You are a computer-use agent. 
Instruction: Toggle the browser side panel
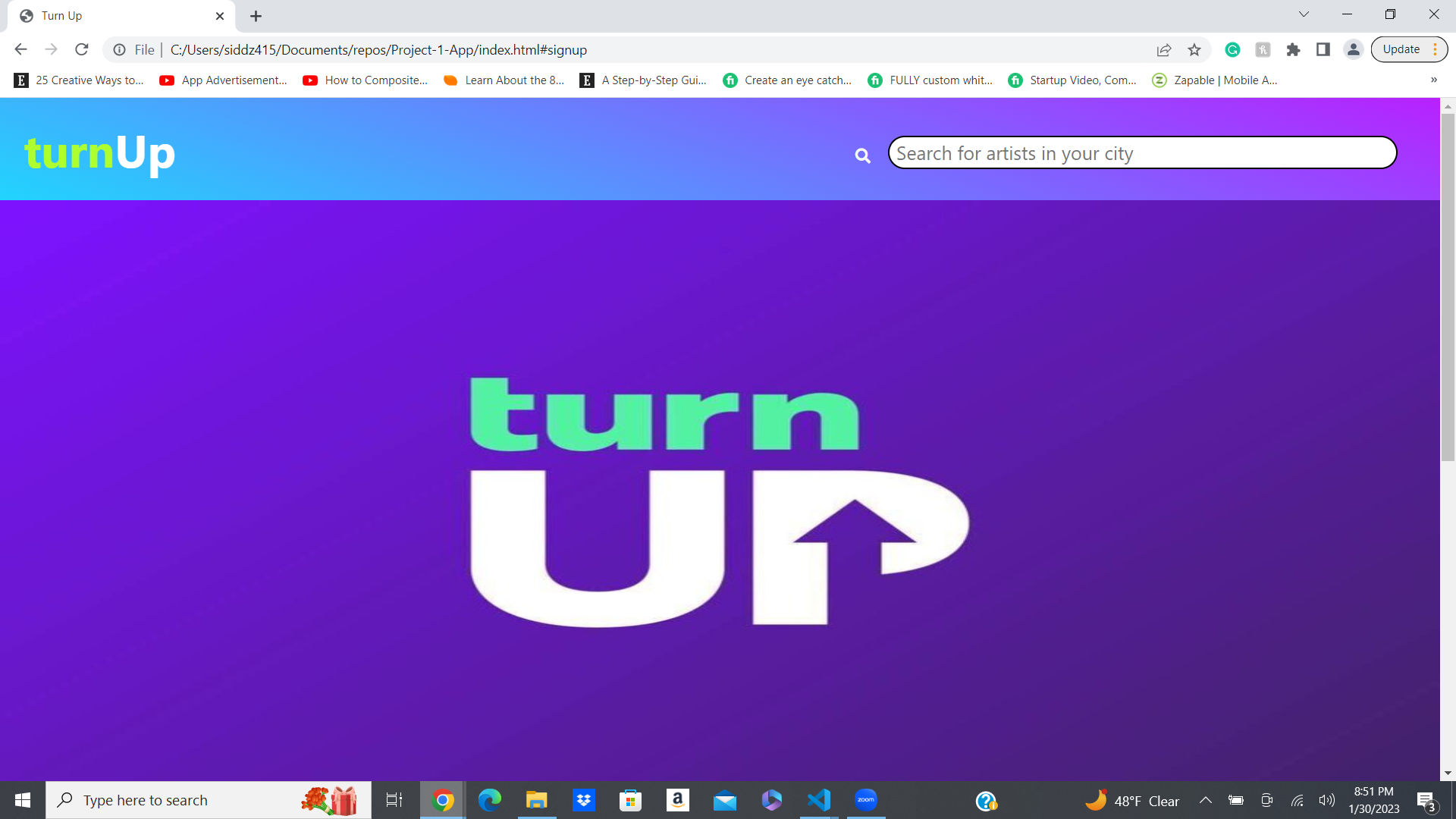point(1323,50)
